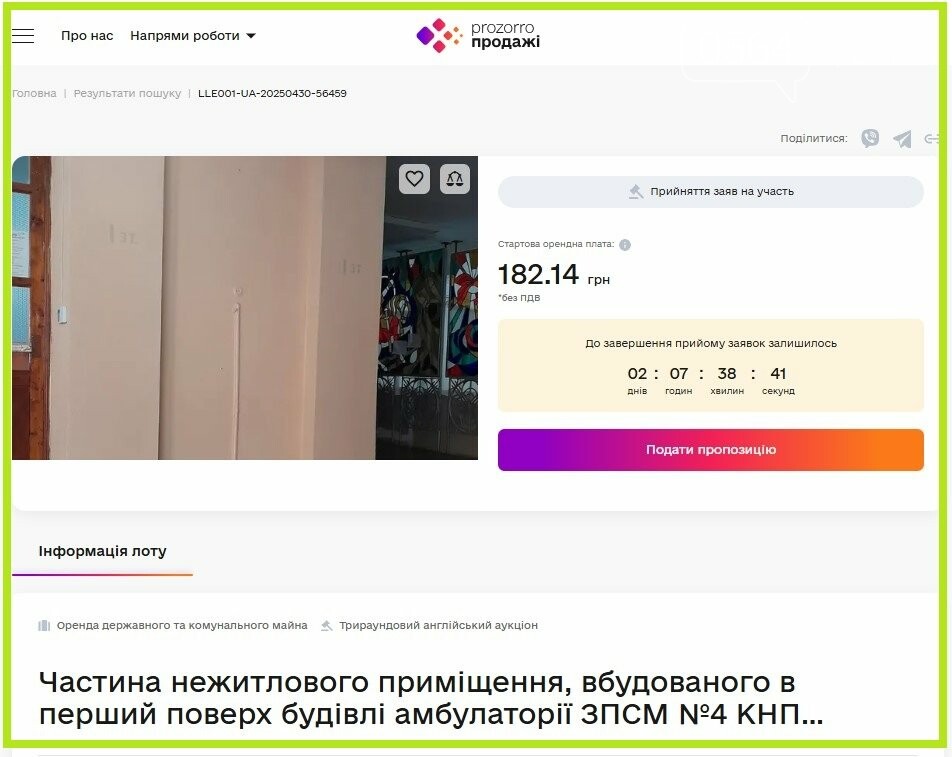Click the Оренда державного та комунального майна tag
The width and height of the screenshot is (952, 757).
(173, 625)
